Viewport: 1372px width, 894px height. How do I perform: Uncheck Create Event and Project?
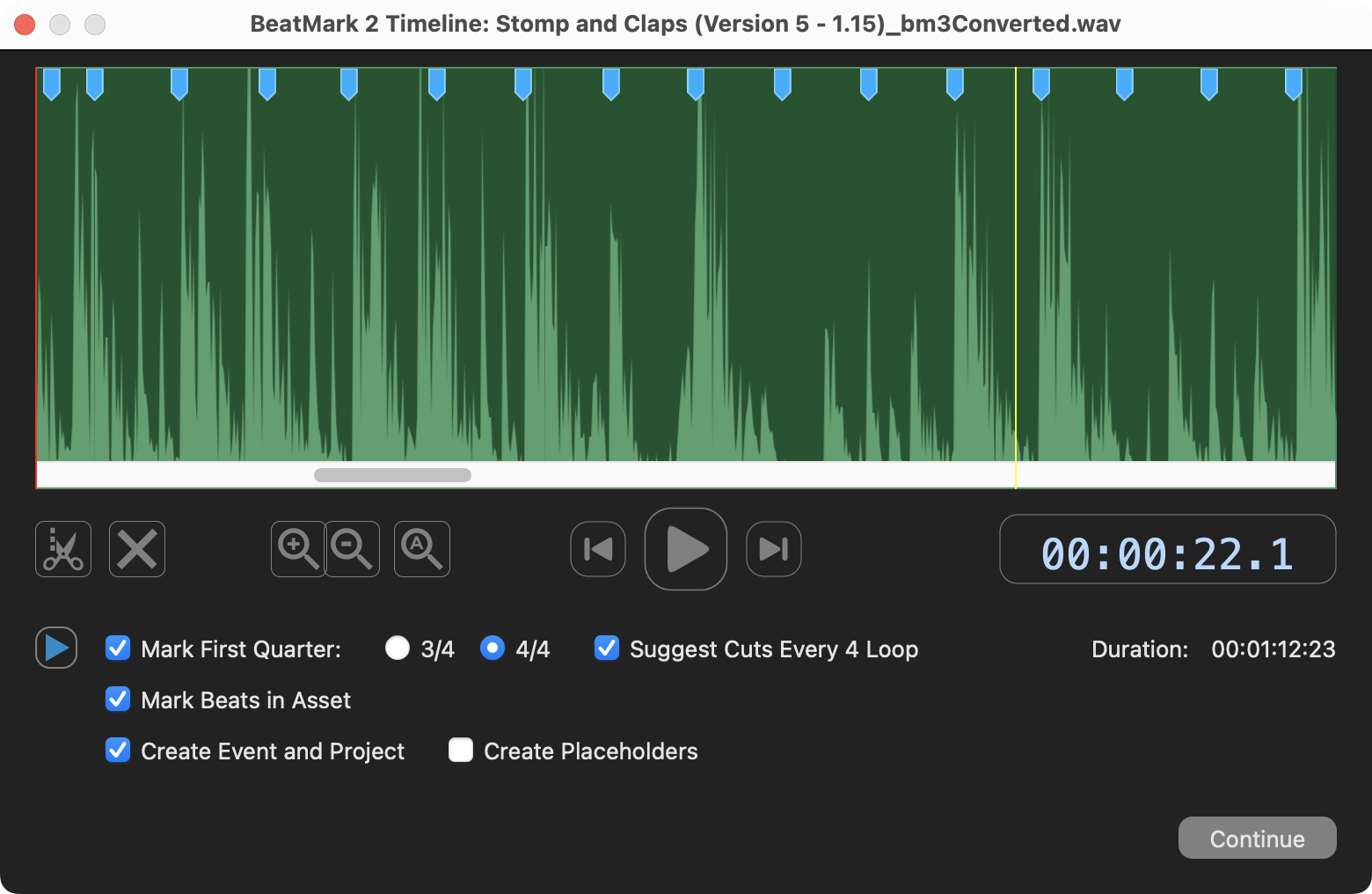click(118, 751)
